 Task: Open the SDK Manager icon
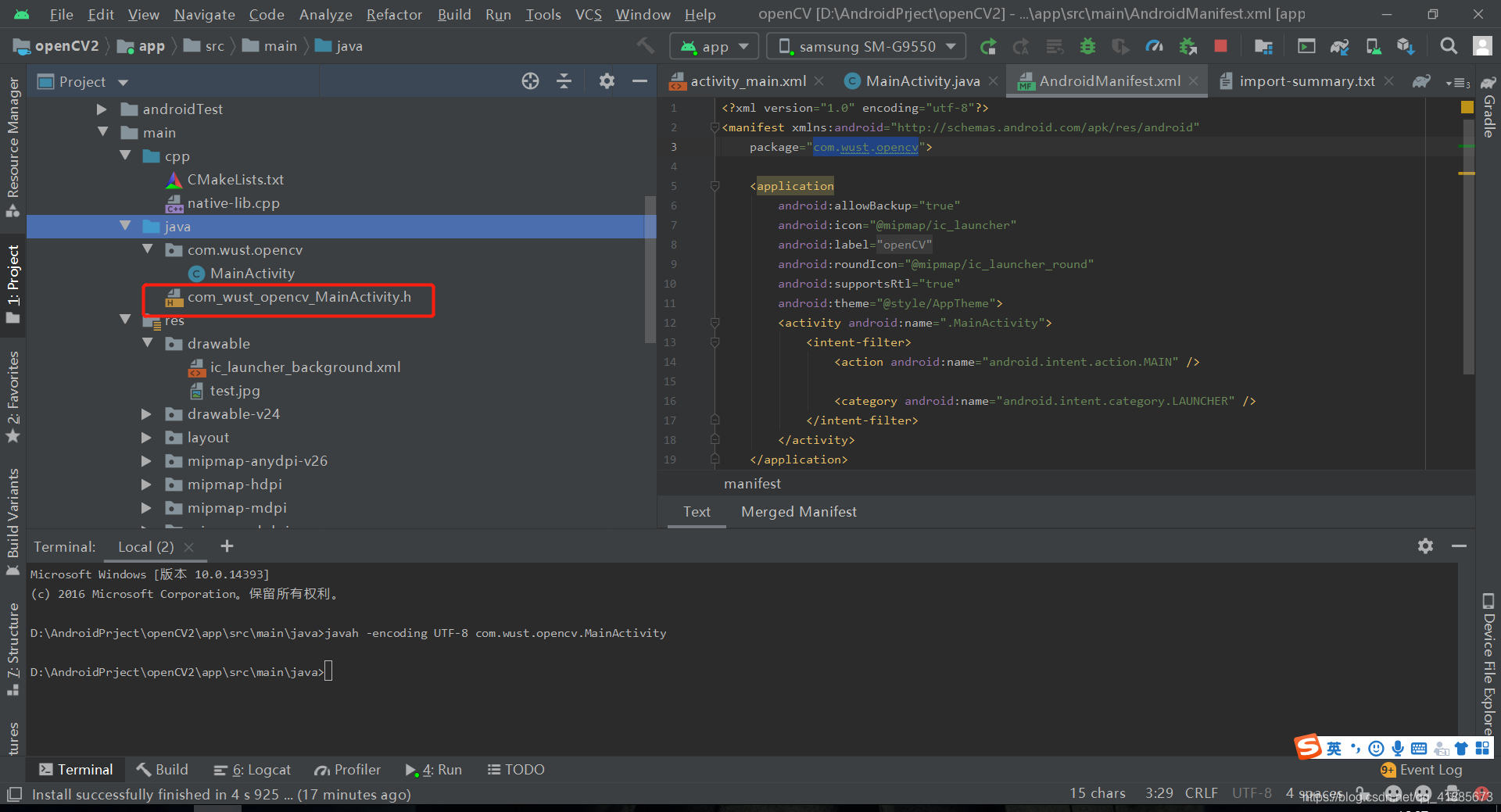[x=1406, y=47]
